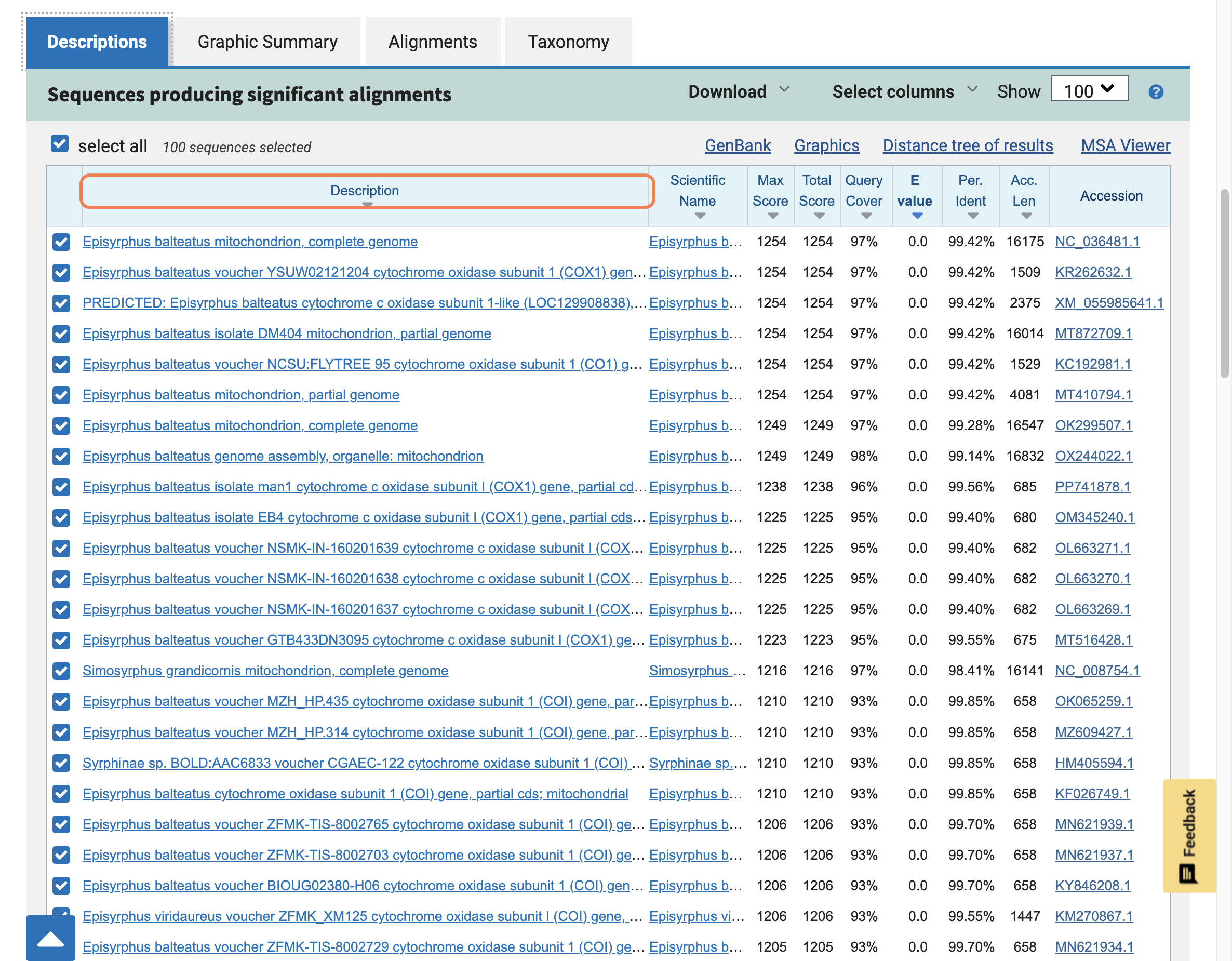The width and height of the screenshot is (1232, 961).
Task: Open accession NC_036481.1
Action: pos(1097,242)
